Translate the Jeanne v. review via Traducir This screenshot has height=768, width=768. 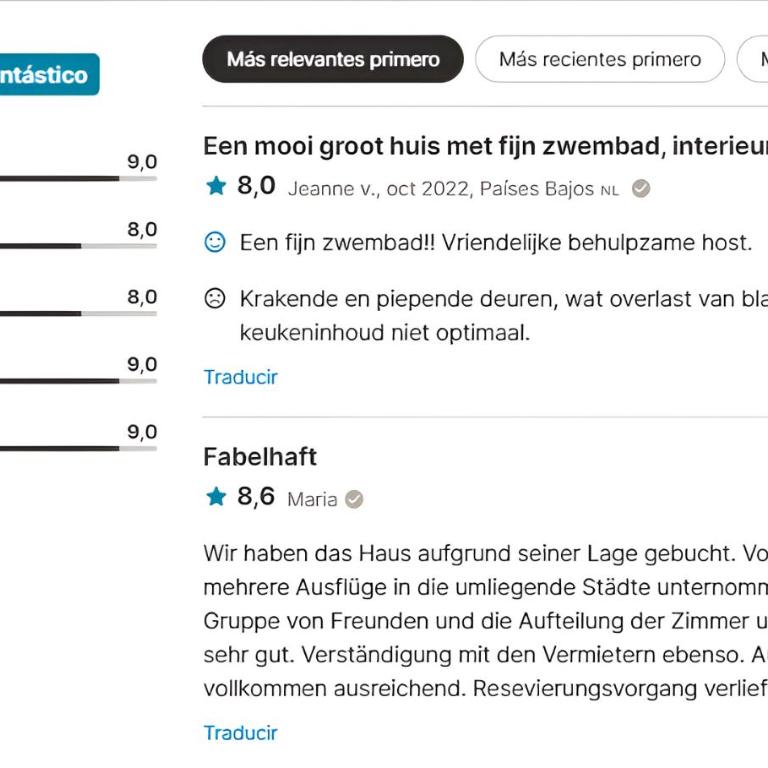coord(240,377)
